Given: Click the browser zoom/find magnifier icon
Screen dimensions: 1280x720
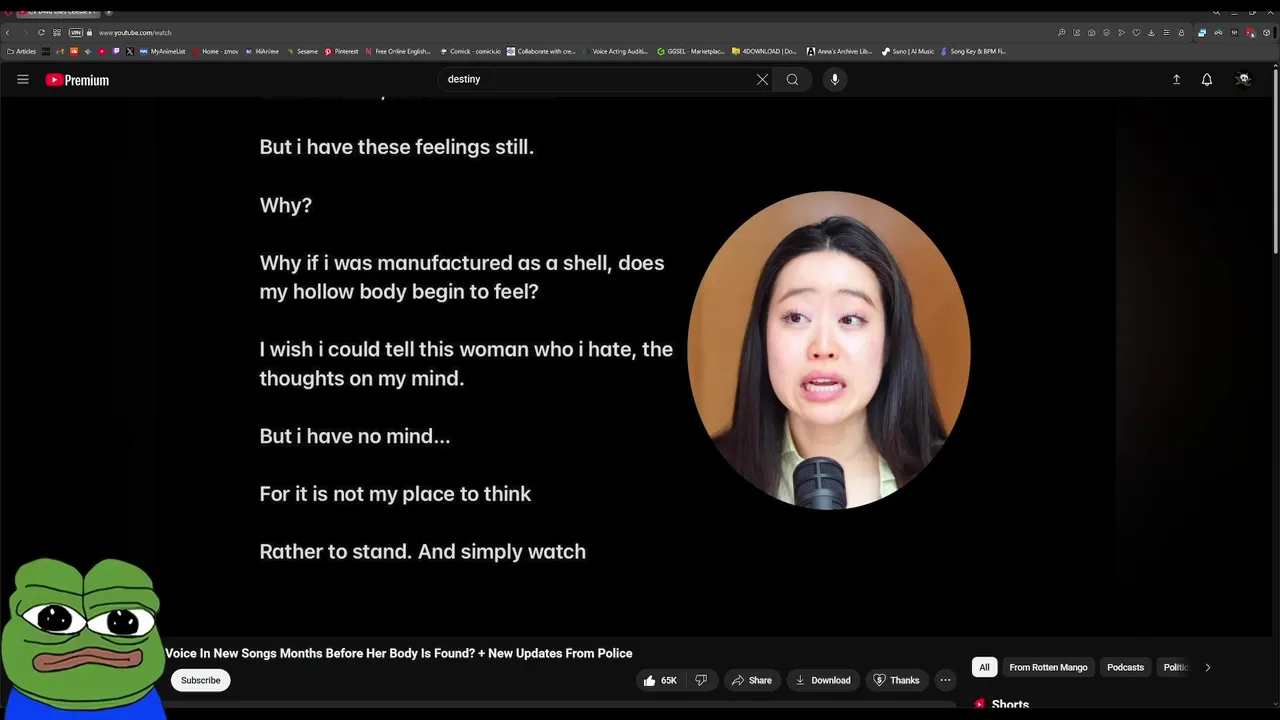Looking at the screenshot, I should click(x=1061, y=33).
